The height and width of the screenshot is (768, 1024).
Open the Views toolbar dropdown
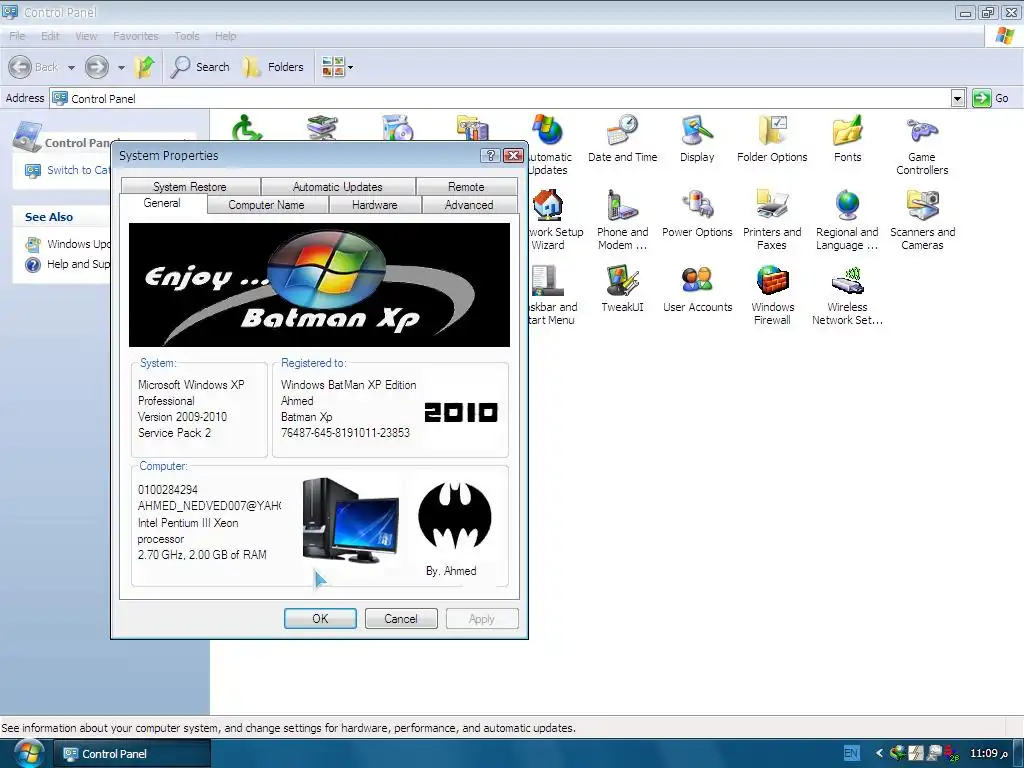click(x=337, y=67)
